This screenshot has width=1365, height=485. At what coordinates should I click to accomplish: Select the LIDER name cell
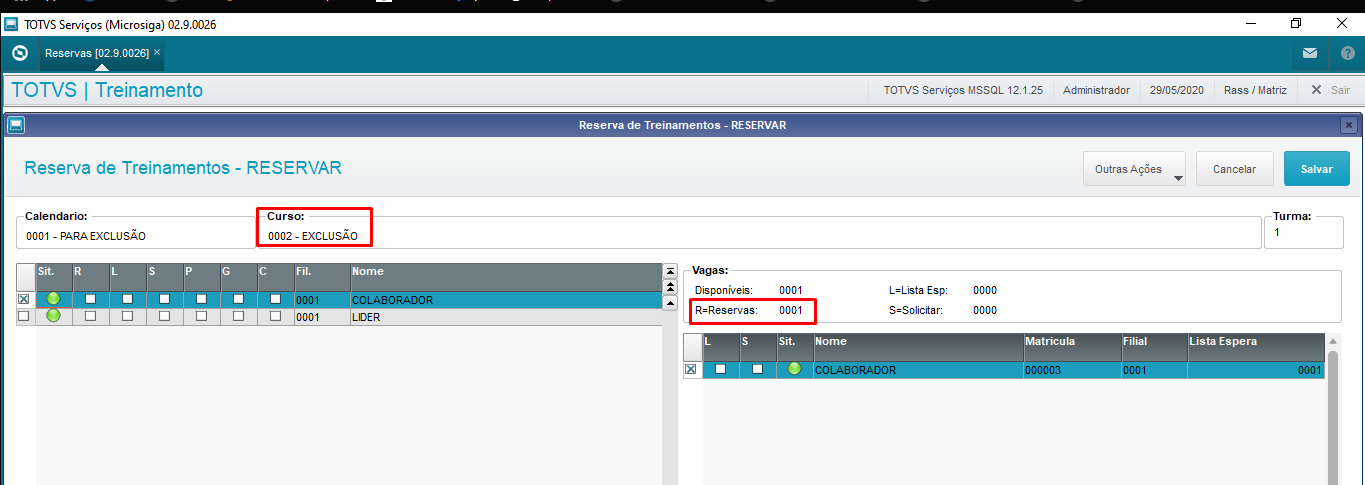[506, 316]
